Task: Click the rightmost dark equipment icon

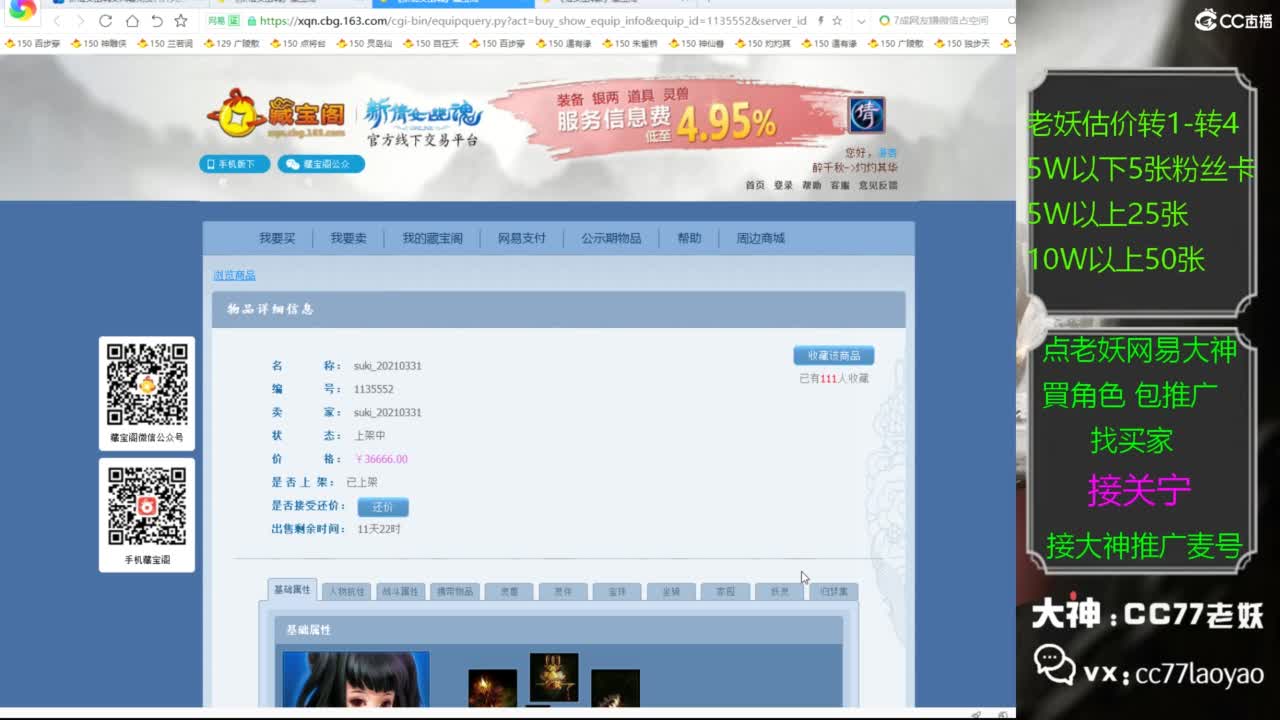Action: coord(615,688)
